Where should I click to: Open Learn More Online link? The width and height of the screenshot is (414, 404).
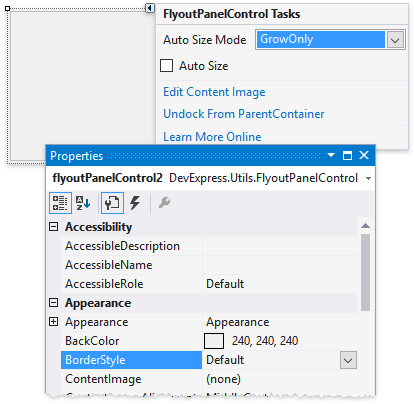click(x=212, y=137)
